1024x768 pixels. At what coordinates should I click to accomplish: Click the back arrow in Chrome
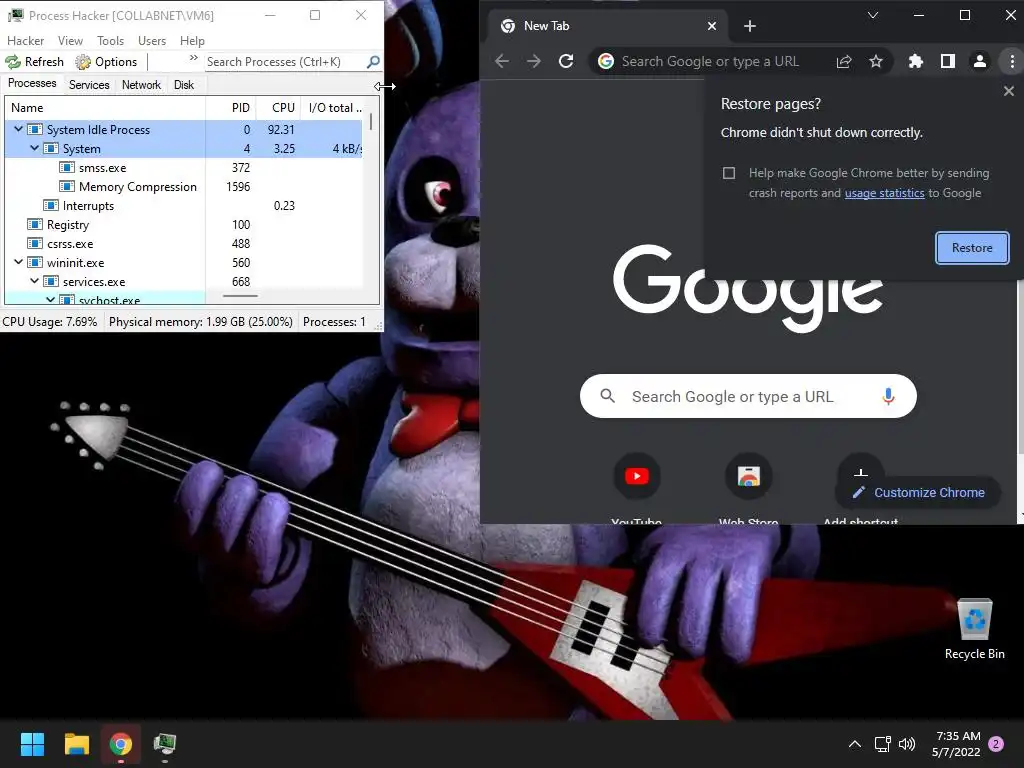[x=502, y=61]
